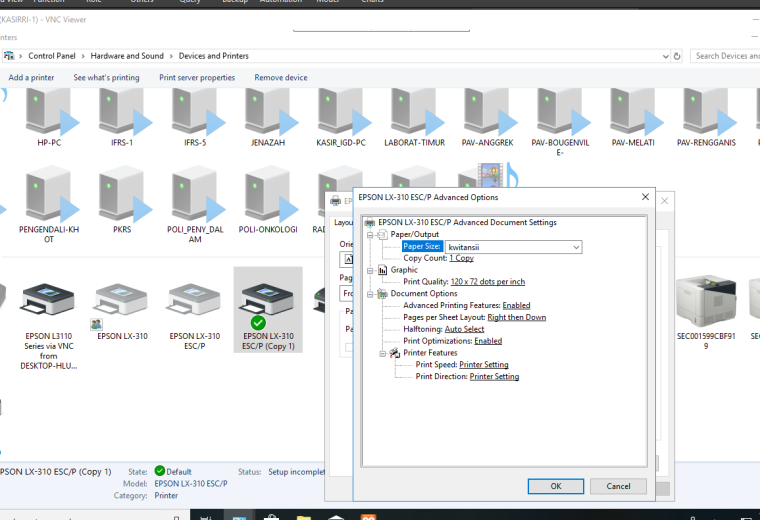Select the JENAZAH device icon
Viewport: 760px width, 520px height.
coord(268,112)
